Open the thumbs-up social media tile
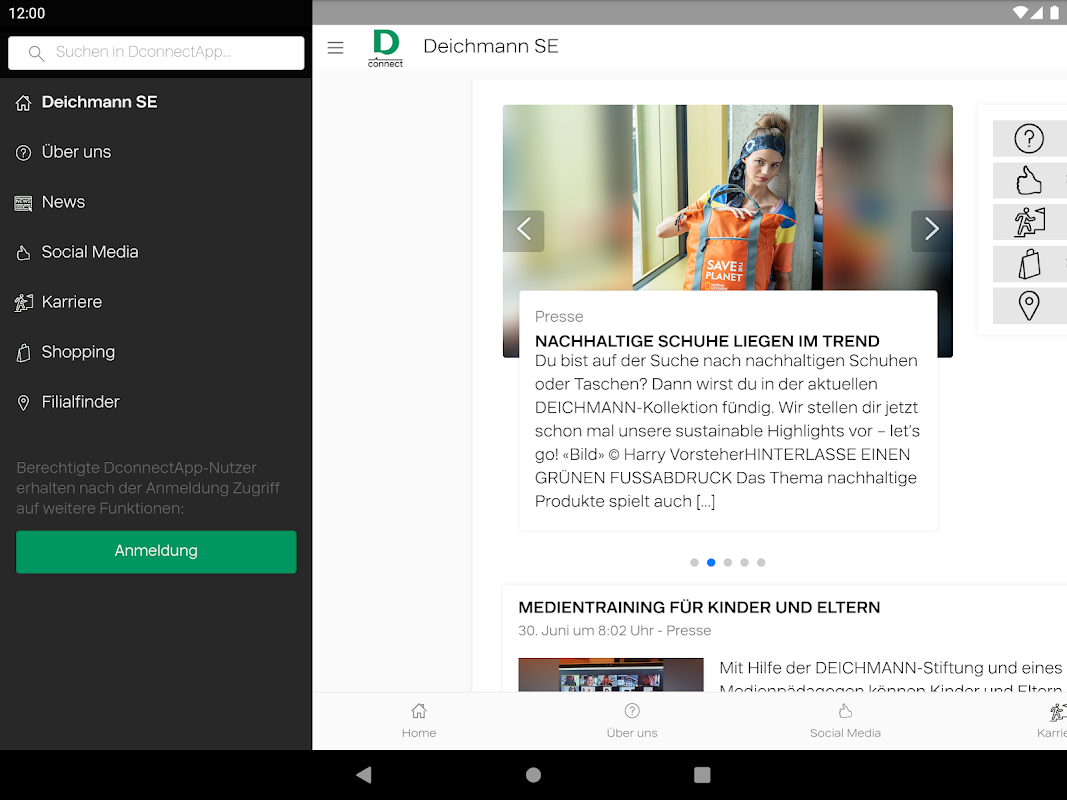 coord(1030,180)
